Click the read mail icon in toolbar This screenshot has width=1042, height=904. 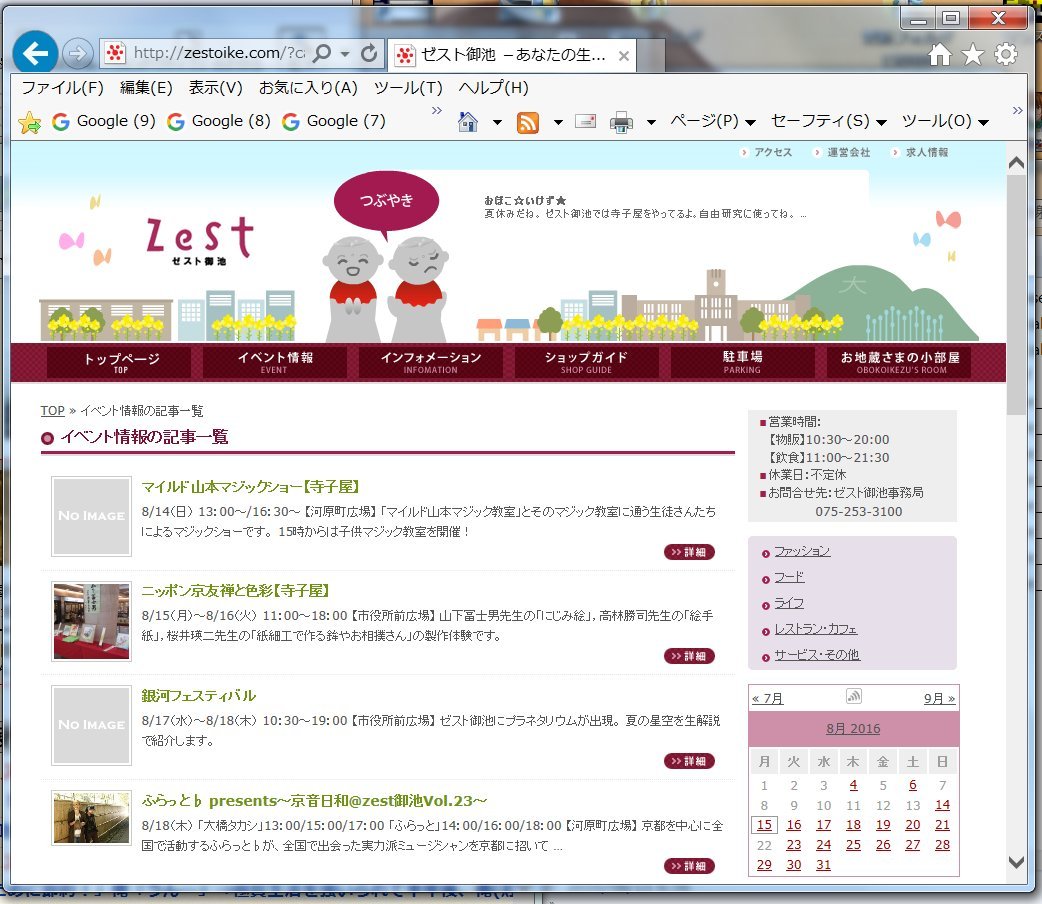[x=586, y=122]
